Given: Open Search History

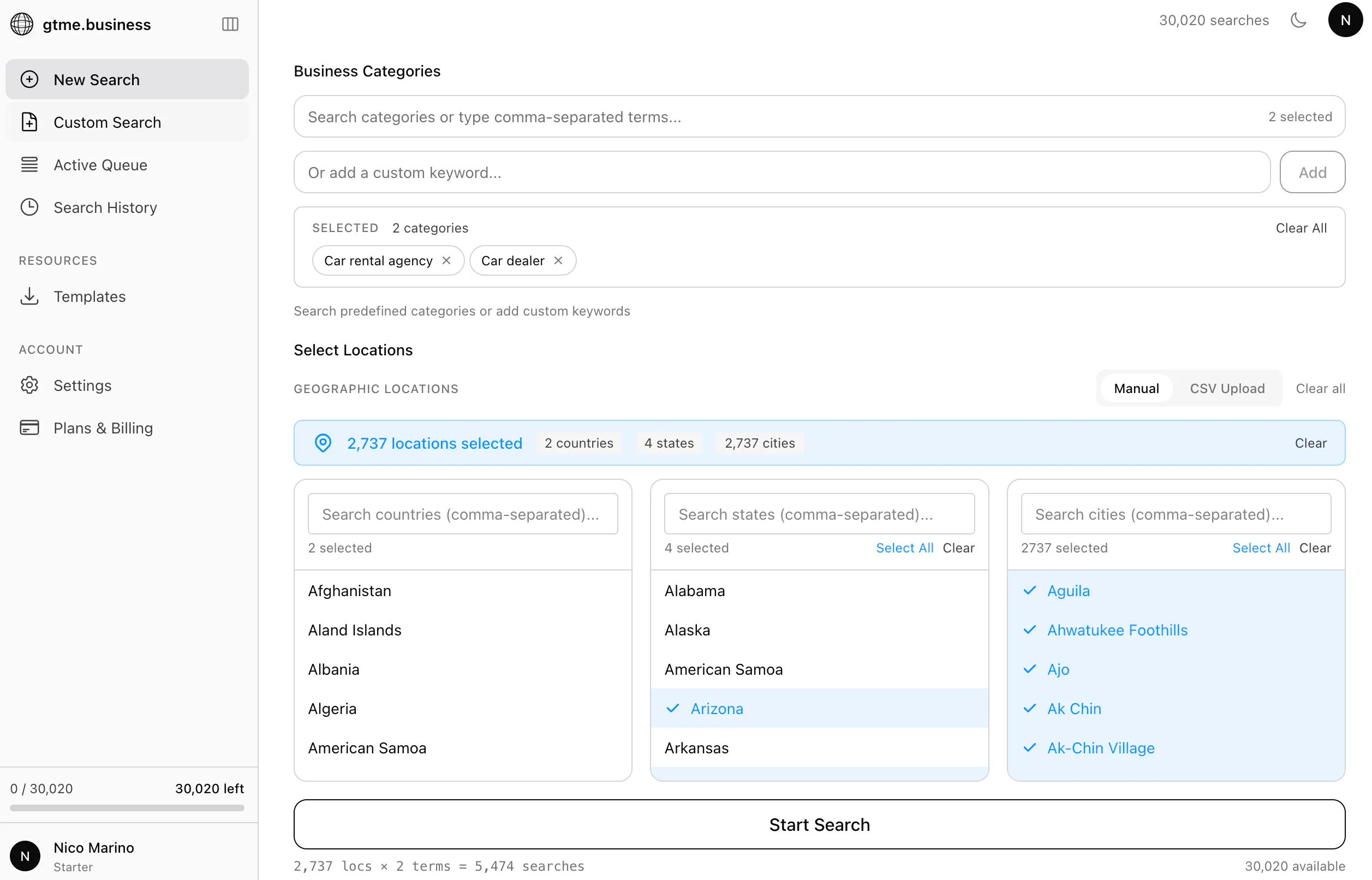Looking at the screenshot, I should pos(127,207).
